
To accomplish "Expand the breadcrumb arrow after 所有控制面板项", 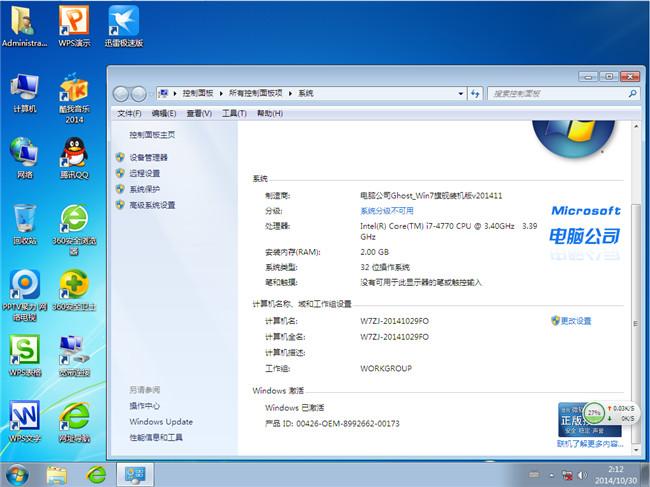I will click(290, 94).
